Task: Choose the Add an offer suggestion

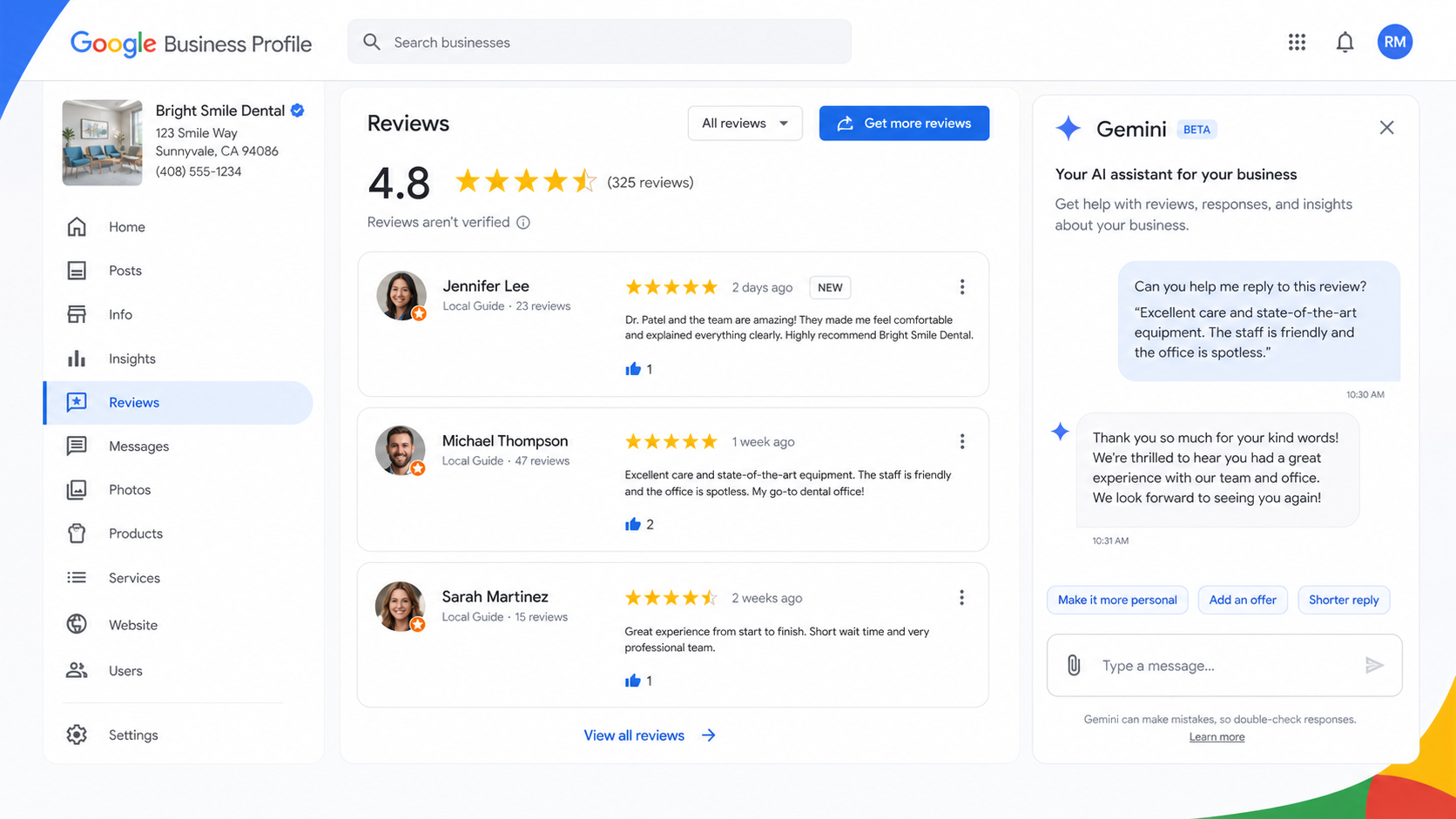Action: click(1243, 600)
